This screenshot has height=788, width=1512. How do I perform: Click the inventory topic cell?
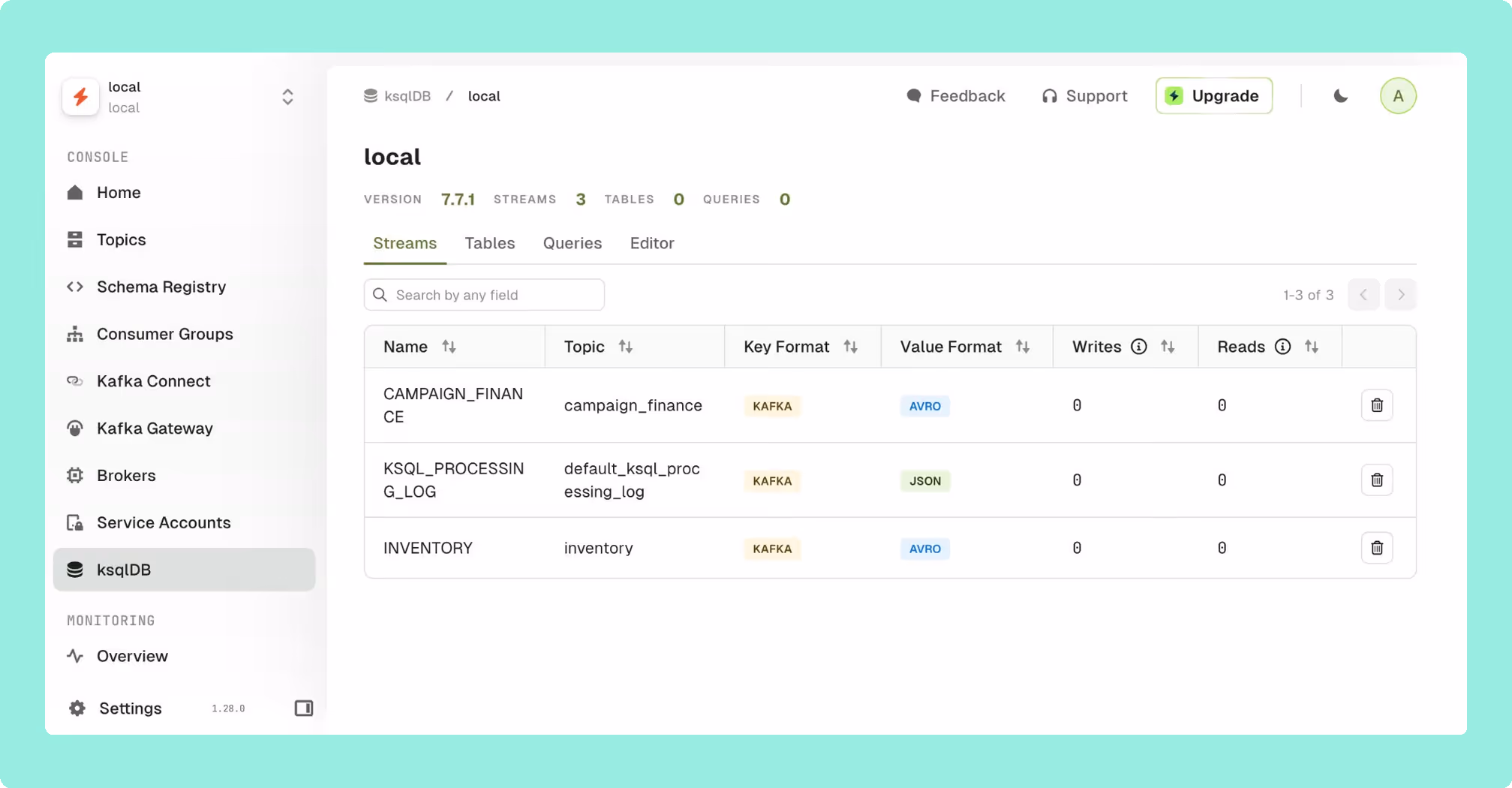click(x=599, y=549)
